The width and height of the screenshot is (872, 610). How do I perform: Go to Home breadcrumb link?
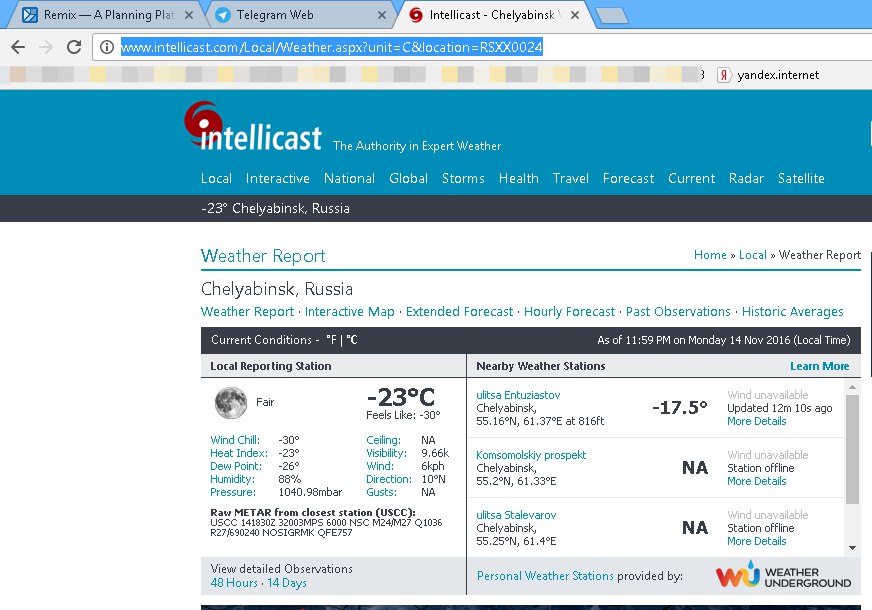(710, 255)
